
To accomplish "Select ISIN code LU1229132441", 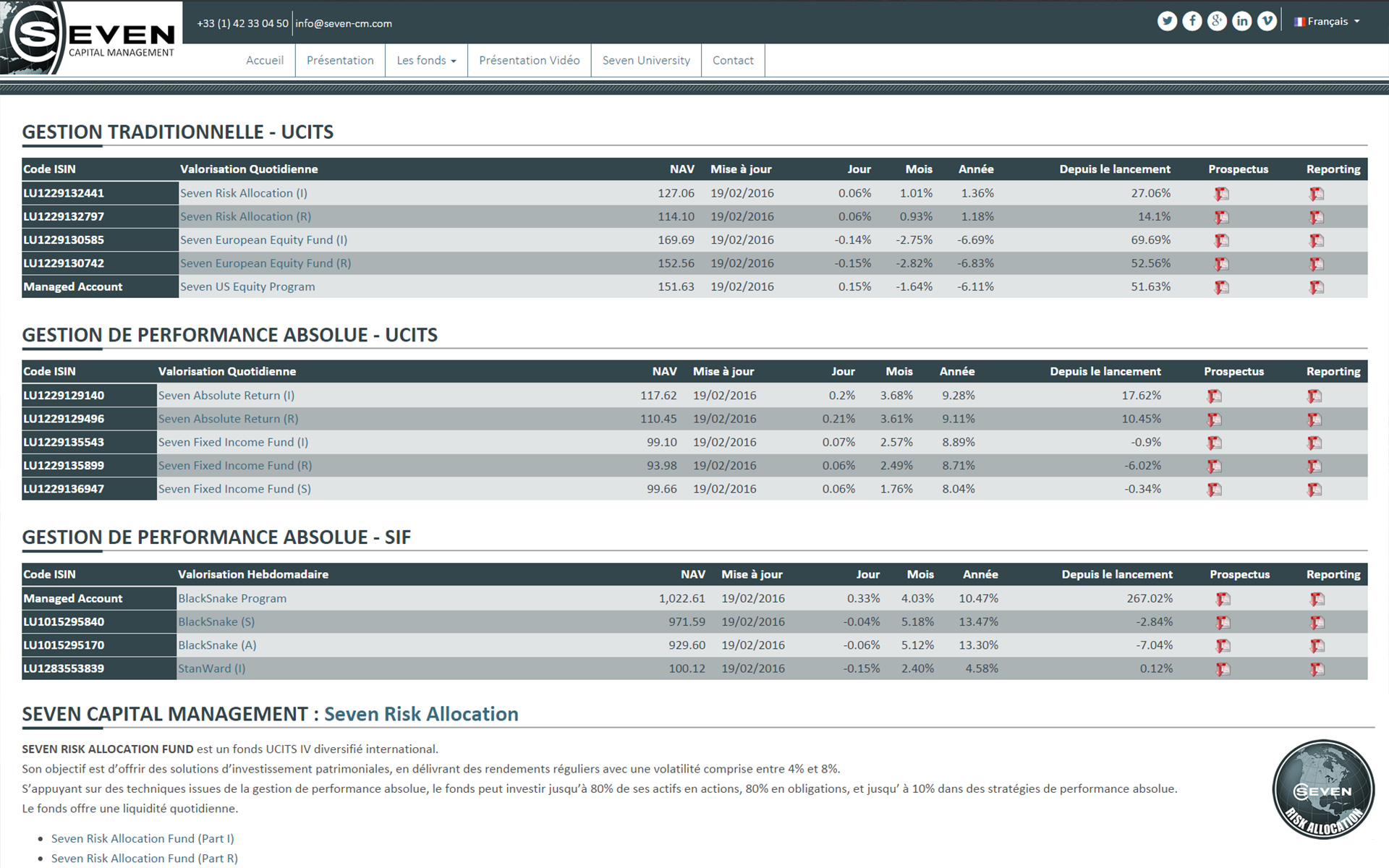I will tap(64, 193).
